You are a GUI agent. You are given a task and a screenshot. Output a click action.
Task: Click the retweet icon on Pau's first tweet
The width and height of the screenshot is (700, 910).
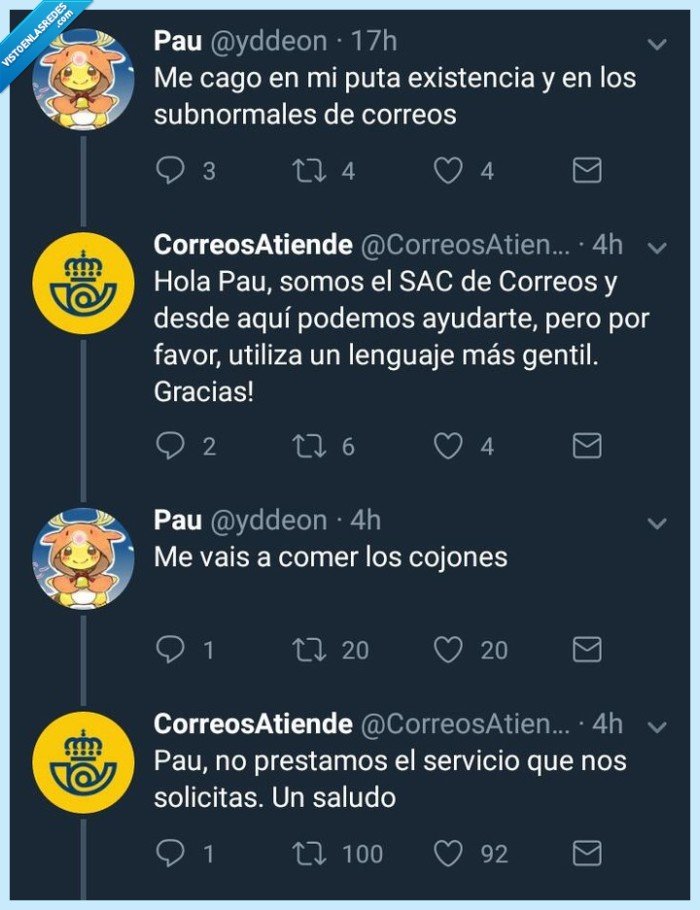click(x=313, y=170)
